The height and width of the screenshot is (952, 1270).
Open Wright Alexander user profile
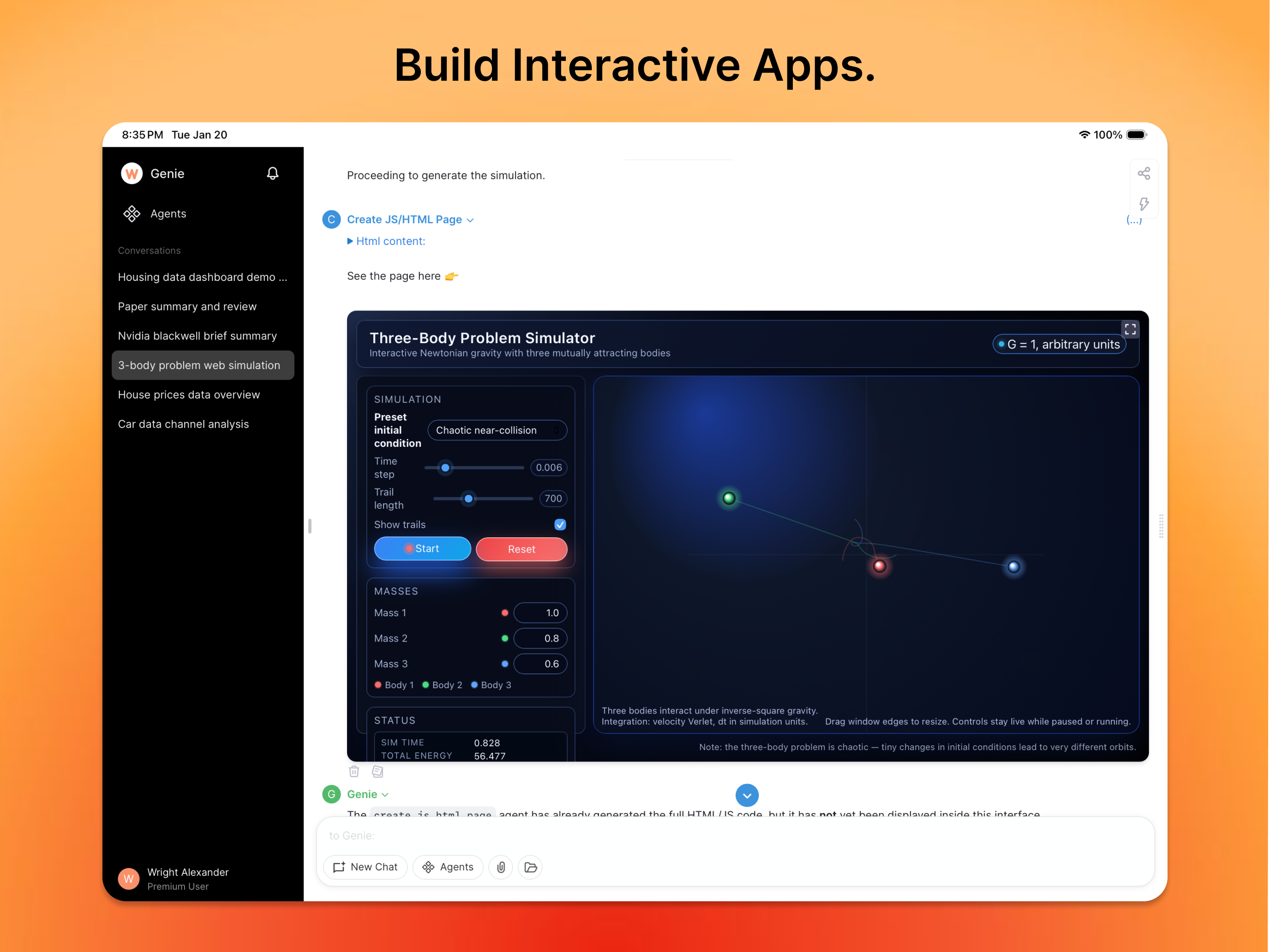pyautogui.click(x=174, y=879)
